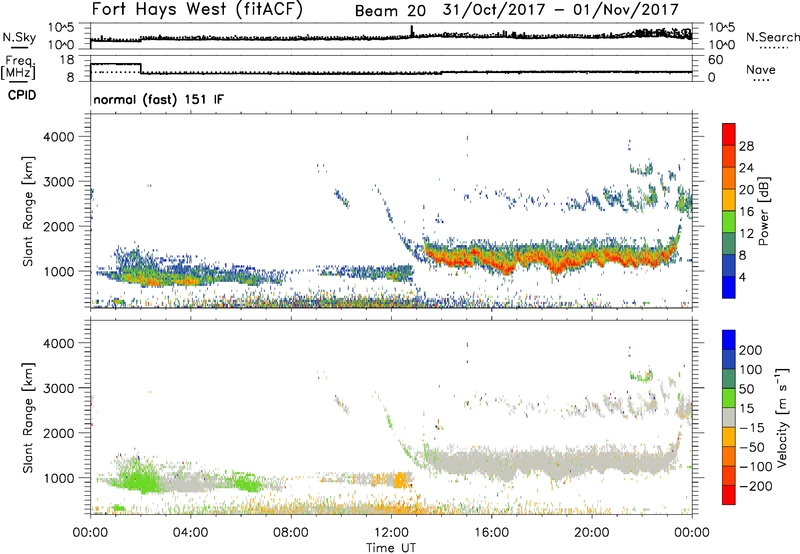
Task: Click the 16:00 tick label on the time axis
Action: coord(491,533)
